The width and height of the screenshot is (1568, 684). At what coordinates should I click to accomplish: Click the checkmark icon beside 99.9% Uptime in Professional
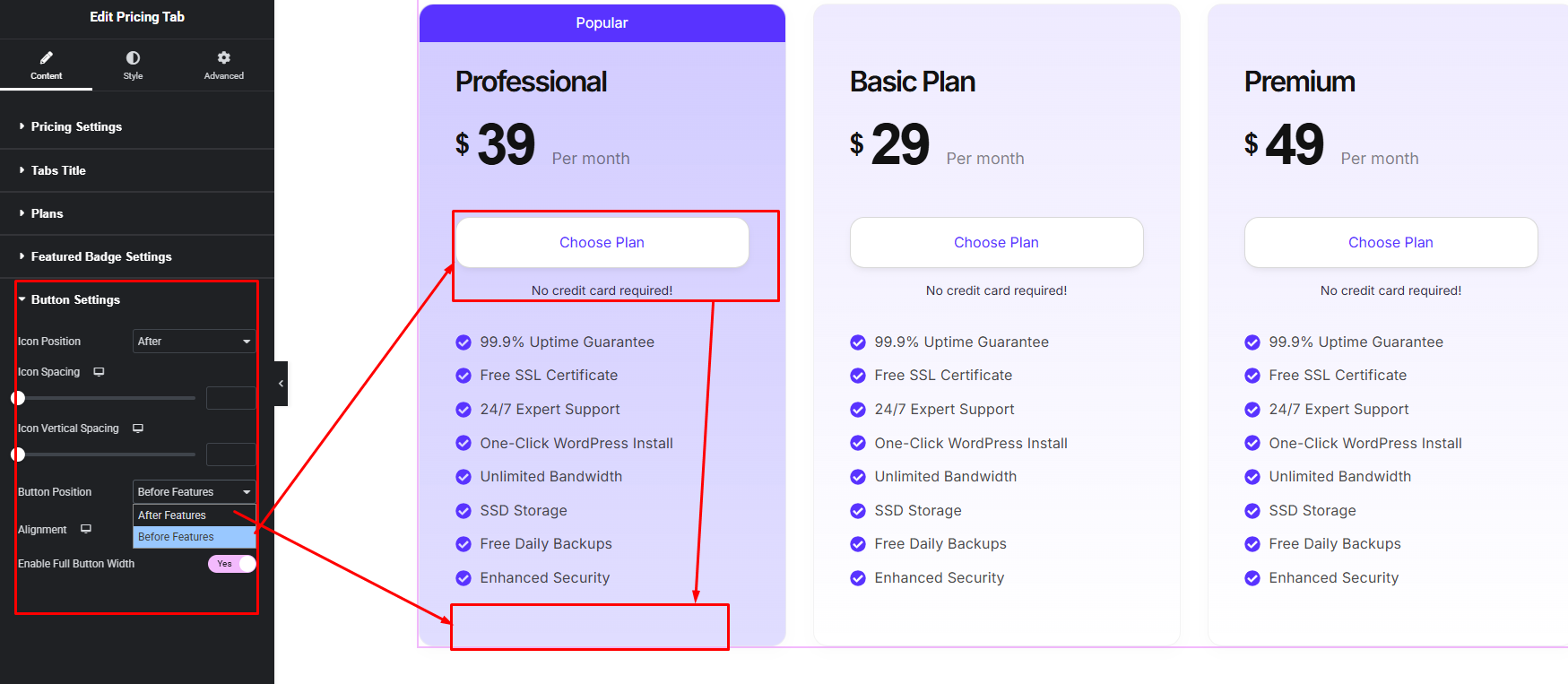(463, 342)
